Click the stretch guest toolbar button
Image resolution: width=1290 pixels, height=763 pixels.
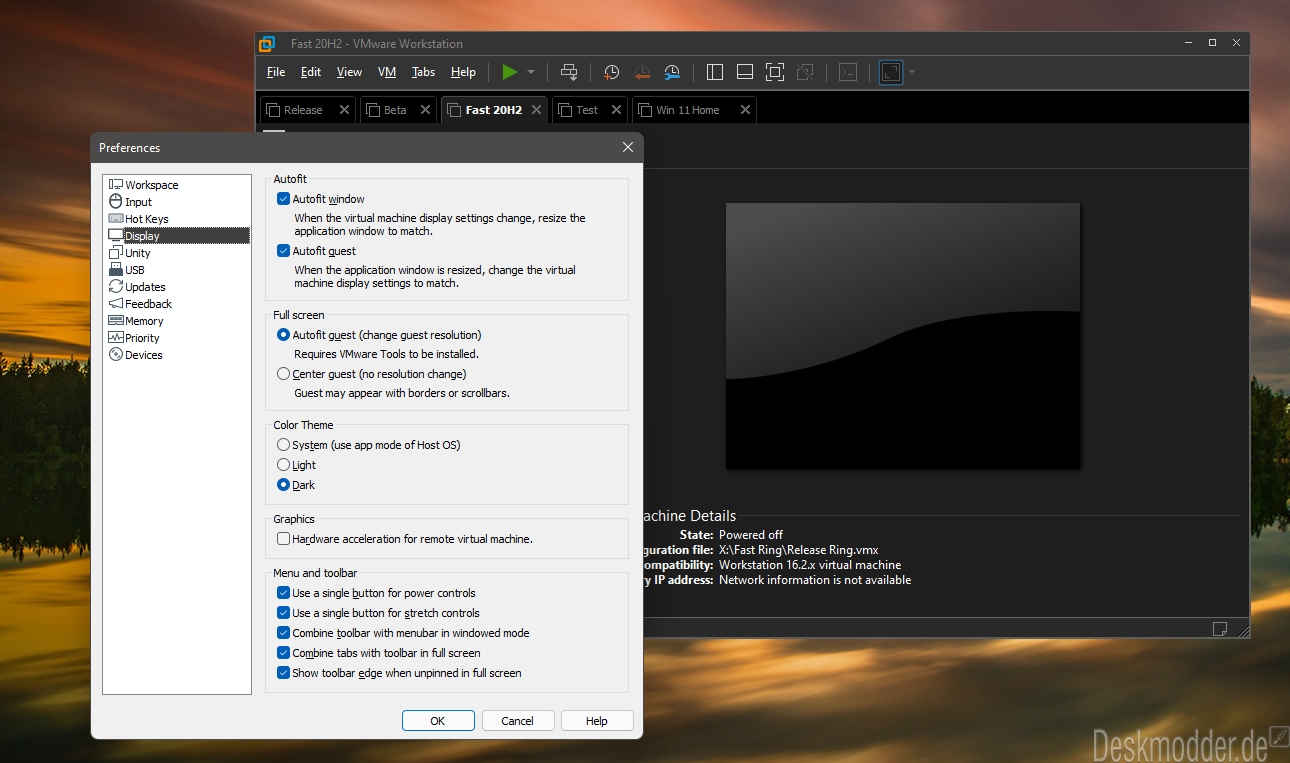tap(891, 72)
